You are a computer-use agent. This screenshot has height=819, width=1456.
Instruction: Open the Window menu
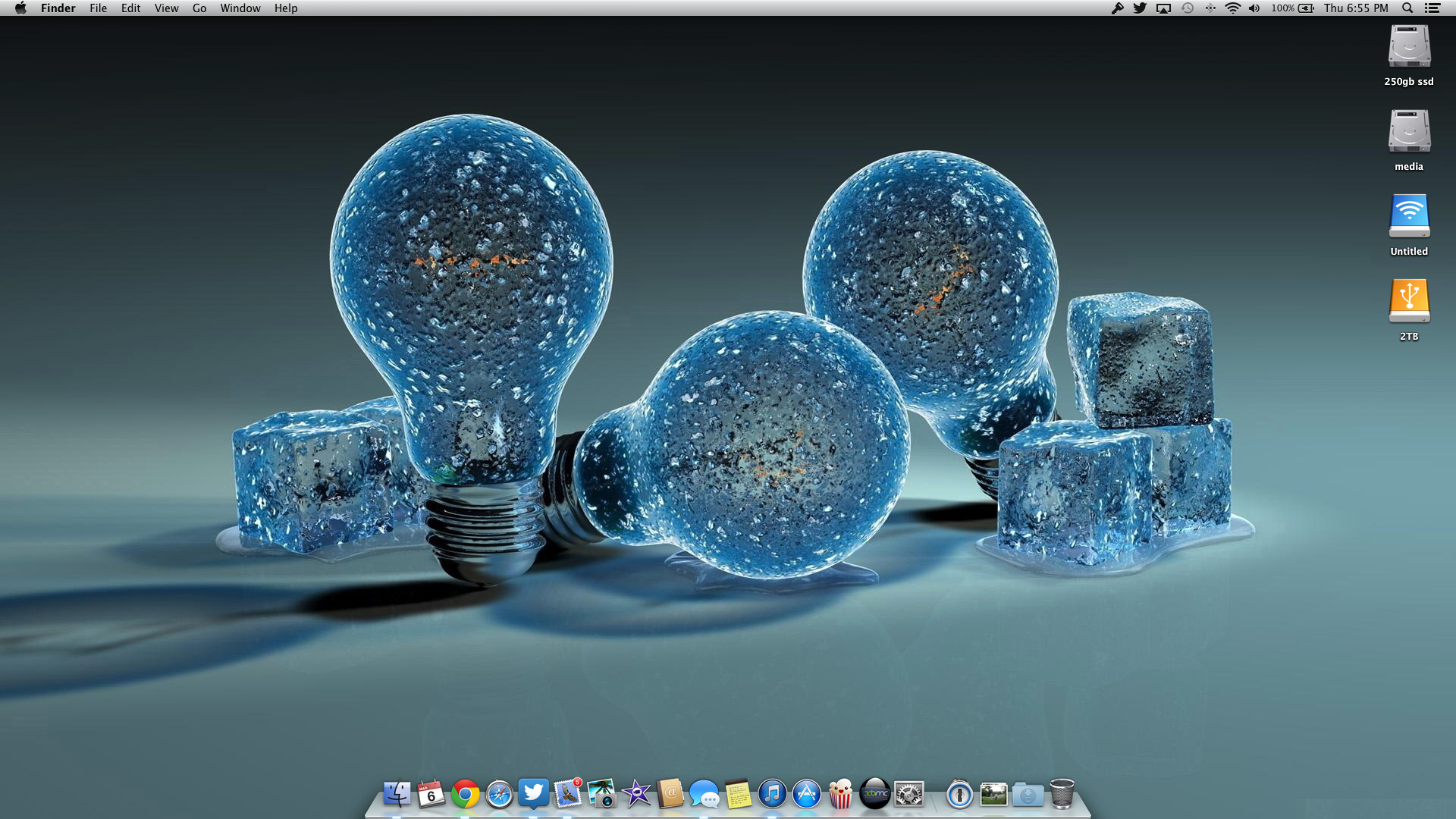pyautogui.click(x=240, y=8)
